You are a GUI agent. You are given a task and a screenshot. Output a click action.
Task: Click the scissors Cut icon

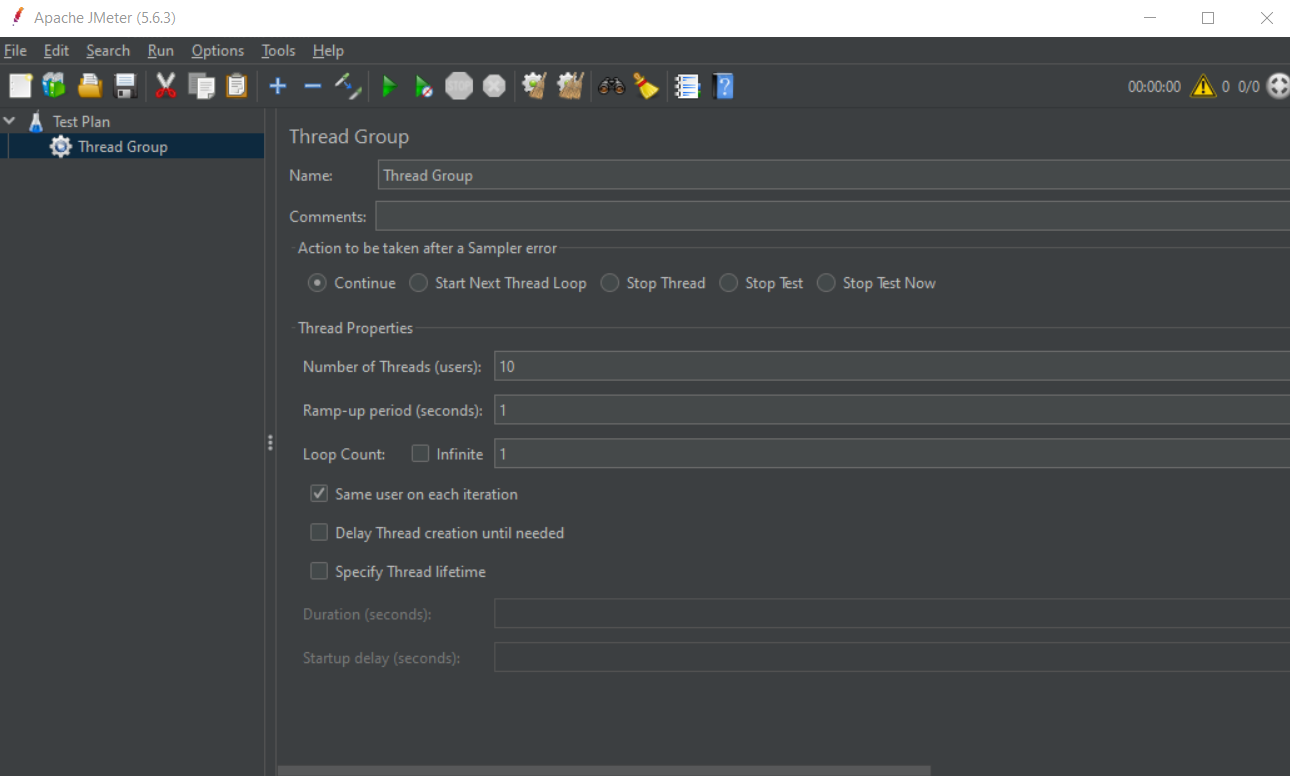coord(166,87)
